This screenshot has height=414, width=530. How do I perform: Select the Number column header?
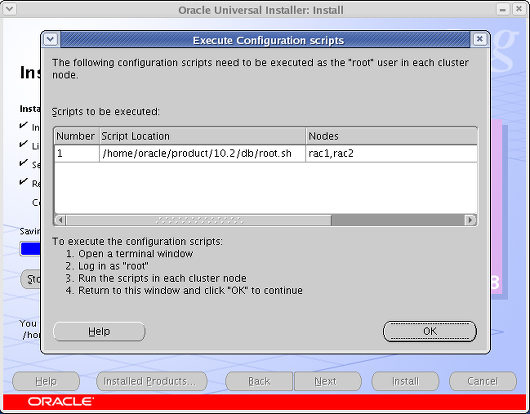(x=77, y=136)
